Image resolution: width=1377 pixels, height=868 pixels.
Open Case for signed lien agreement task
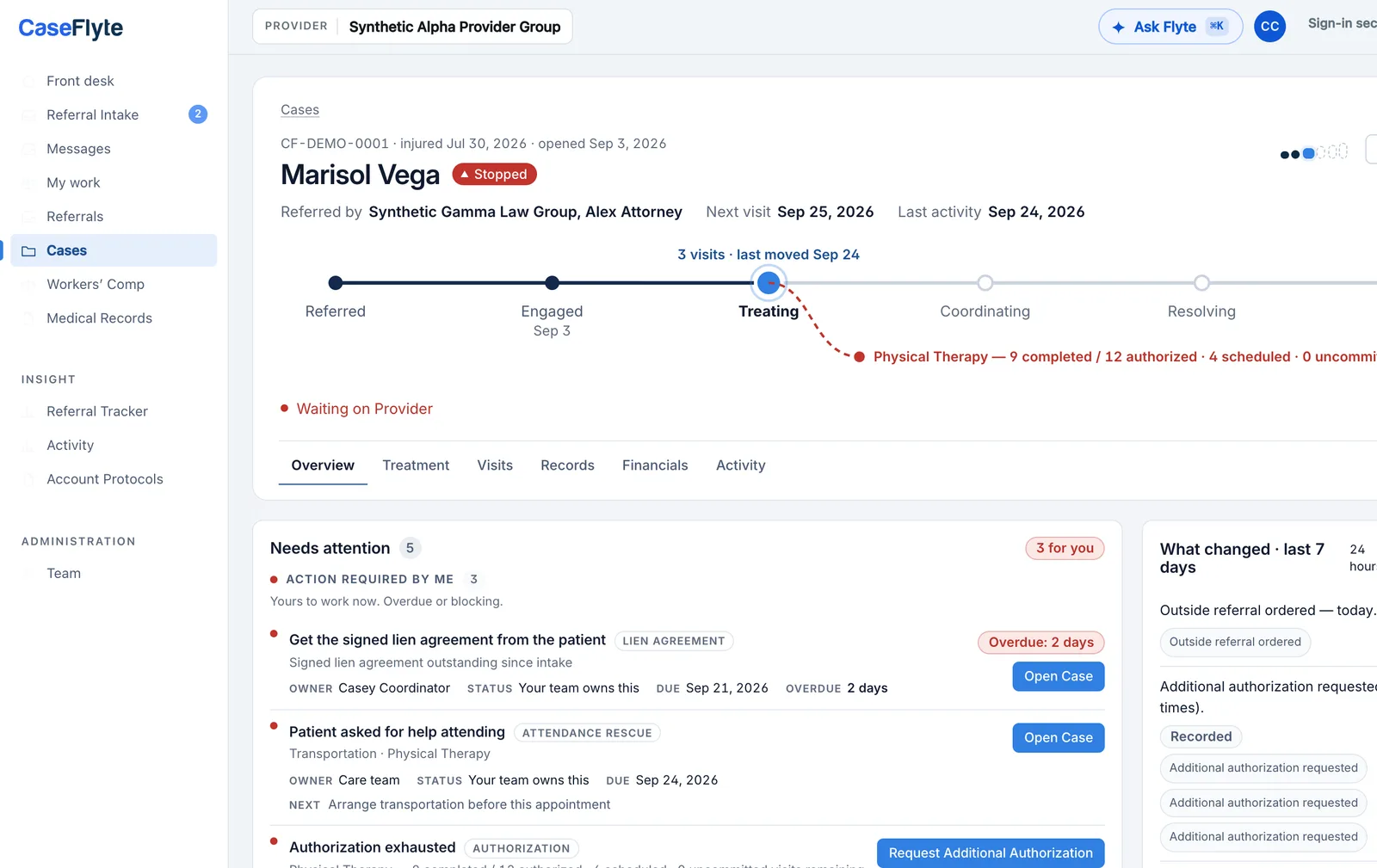tap(1058, 676)
